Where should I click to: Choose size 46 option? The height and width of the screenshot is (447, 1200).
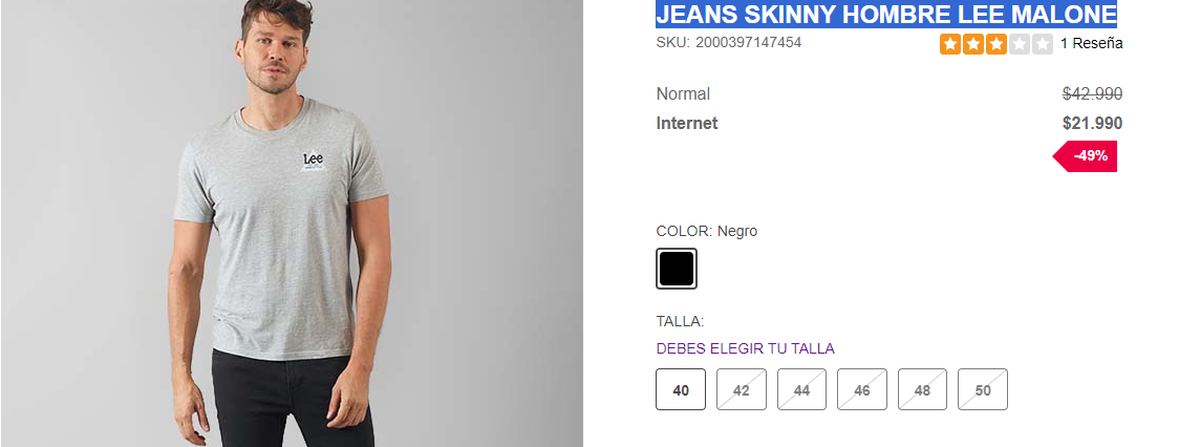tap(862, 389)
